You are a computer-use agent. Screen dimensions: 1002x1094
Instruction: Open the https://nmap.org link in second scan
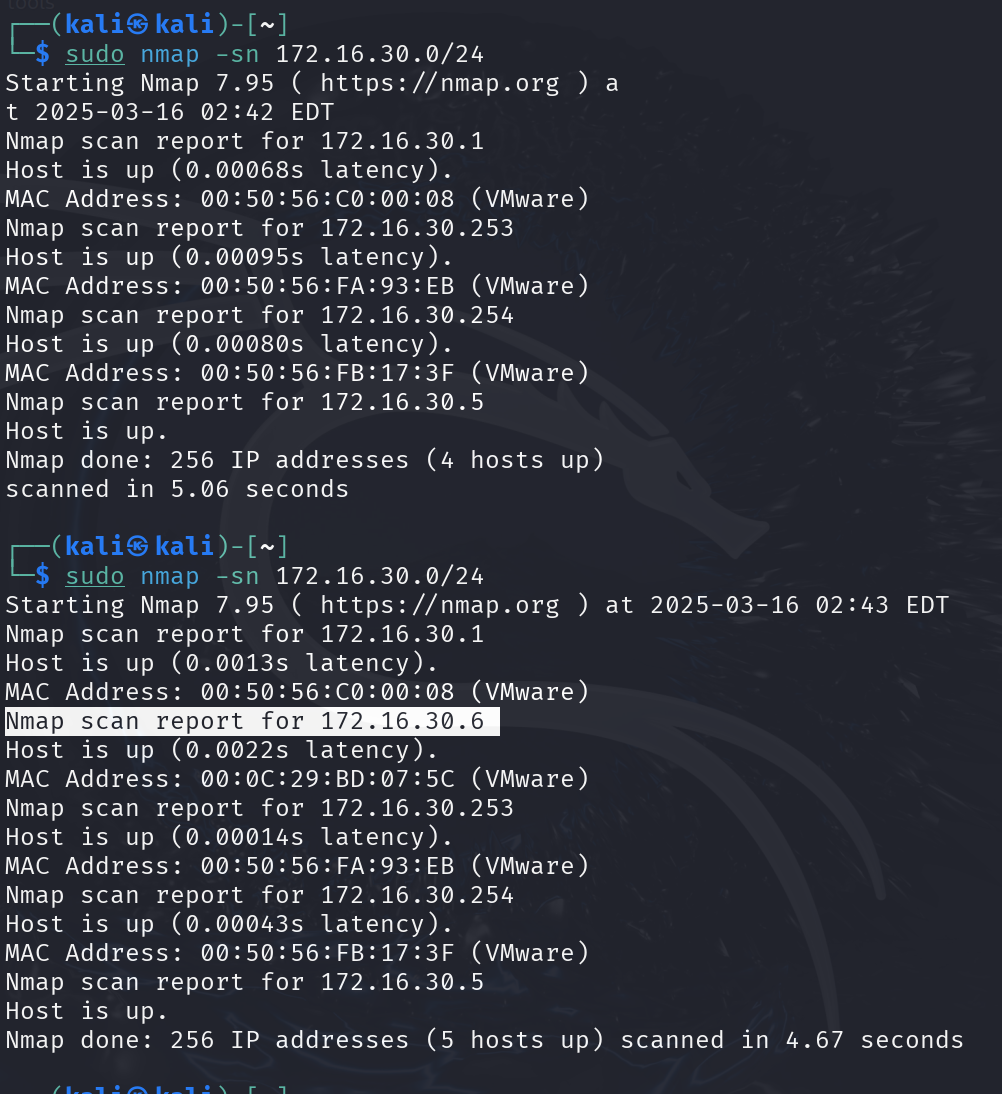[440, 606]
